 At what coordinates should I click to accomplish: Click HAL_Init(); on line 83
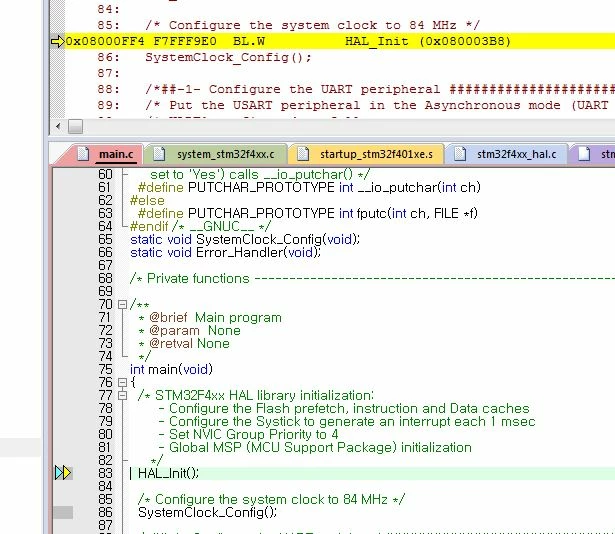click(168, 473)
